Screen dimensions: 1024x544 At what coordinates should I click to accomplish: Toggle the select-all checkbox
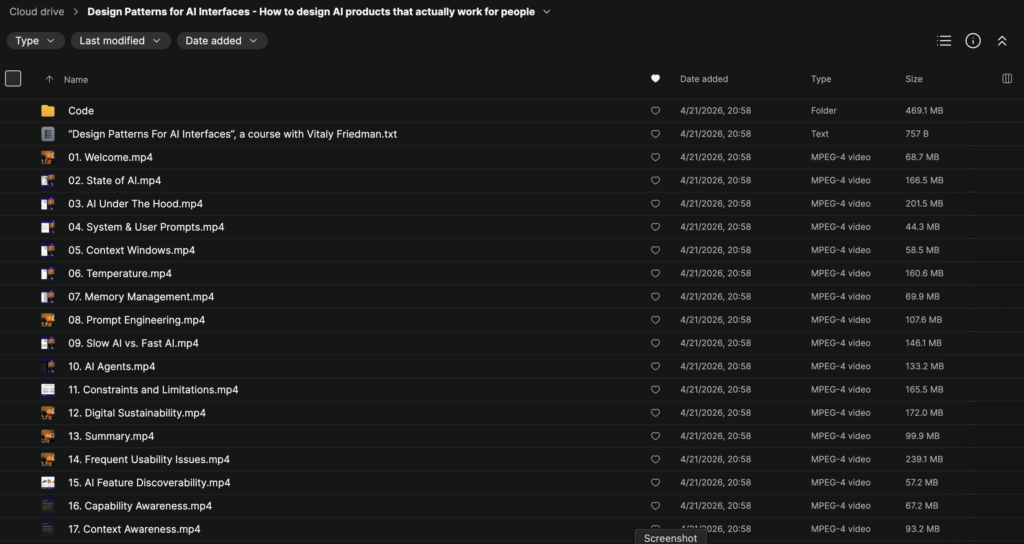(x=13, y=79)
